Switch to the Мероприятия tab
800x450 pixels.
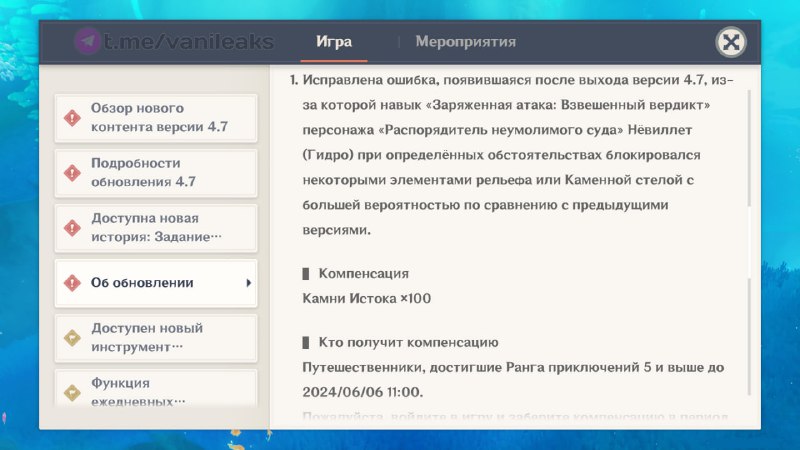[465, 41]
